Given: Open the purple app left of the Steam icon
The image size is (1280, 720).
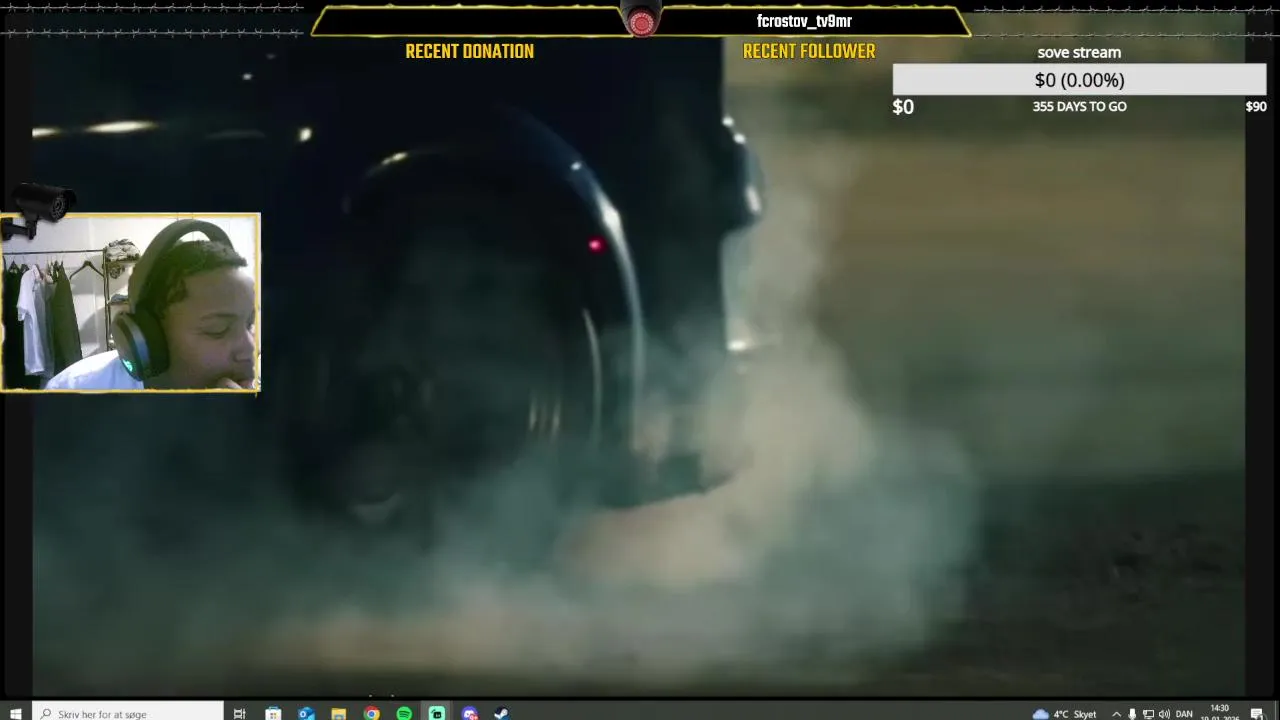Looking at the screenshot, I should 470,713.
